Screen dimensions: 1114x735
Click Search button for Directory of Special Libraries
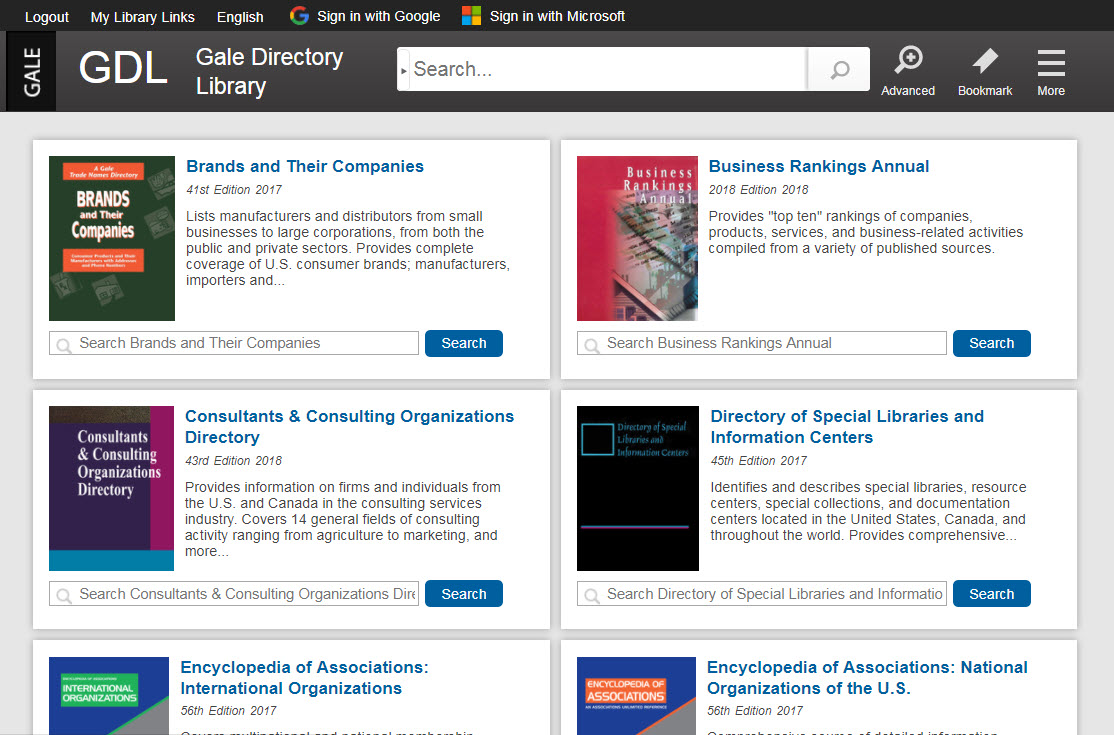(992, 594)
